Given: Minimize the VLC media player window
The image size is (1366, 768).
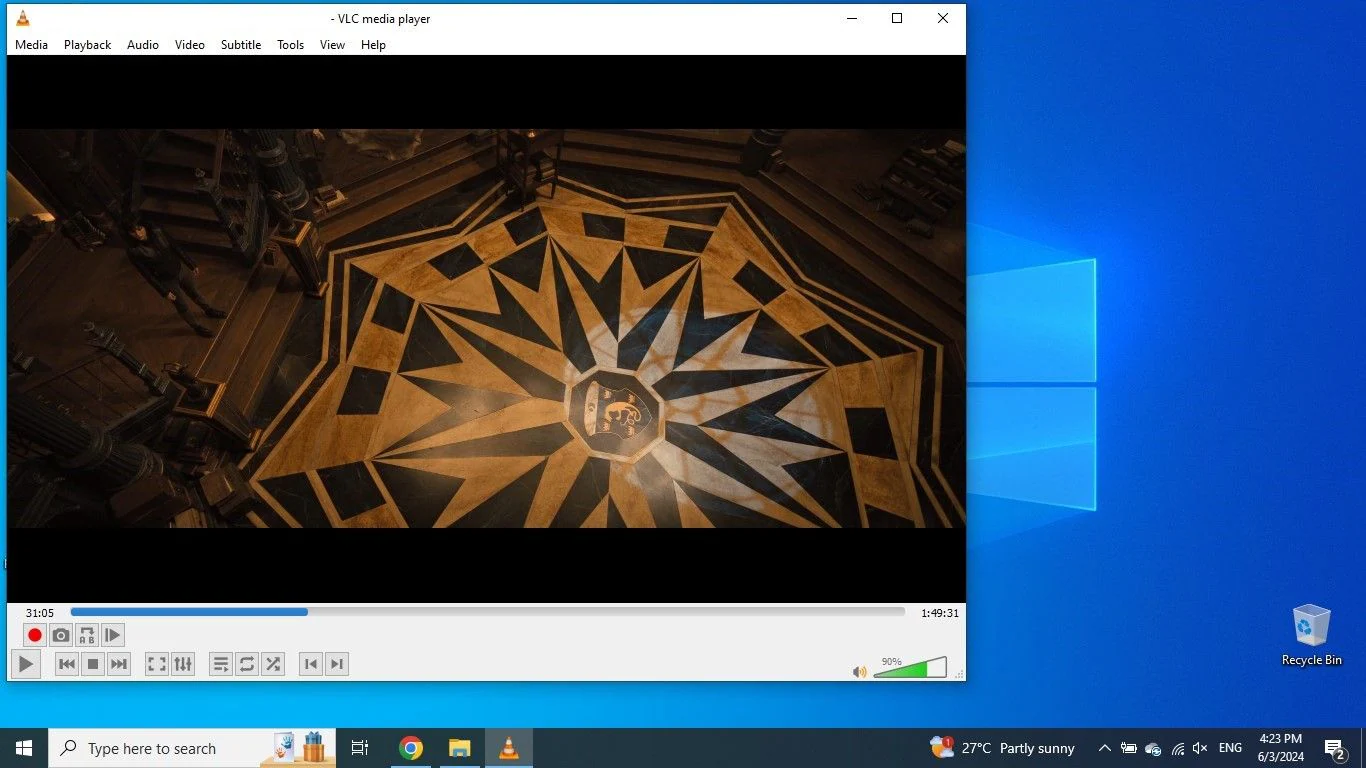Looking at the screenshot, I should pos(852,18).
